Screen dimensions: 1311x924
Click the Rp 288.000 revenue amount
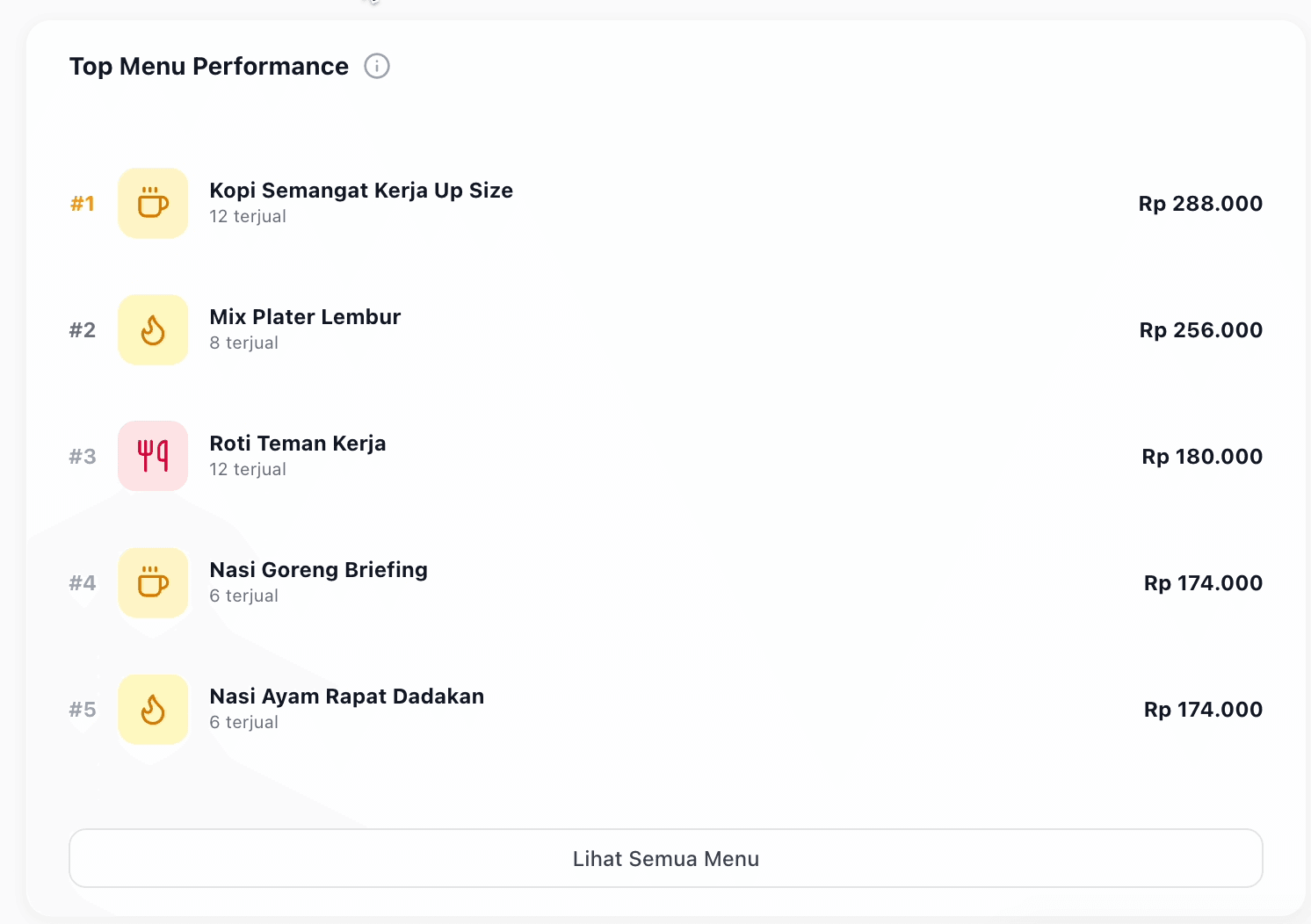1200,204
